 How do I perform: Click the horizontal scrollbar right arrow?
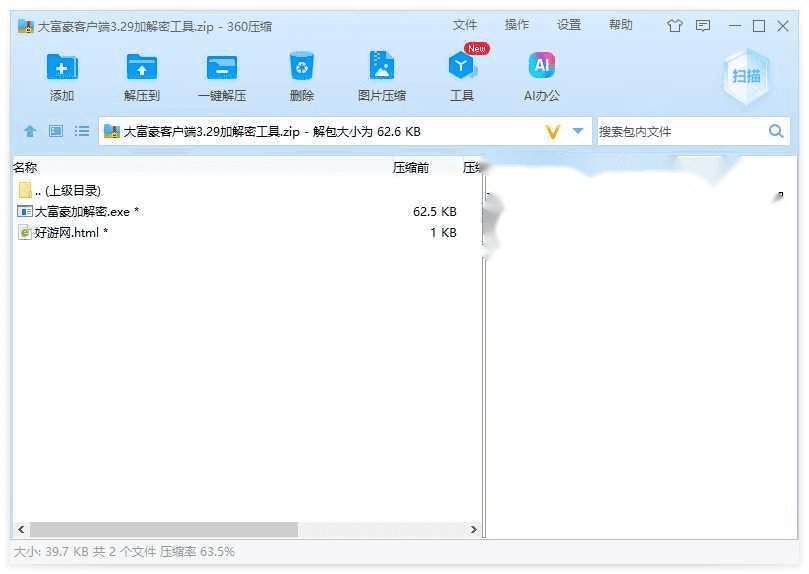click(x=475, y=529)
